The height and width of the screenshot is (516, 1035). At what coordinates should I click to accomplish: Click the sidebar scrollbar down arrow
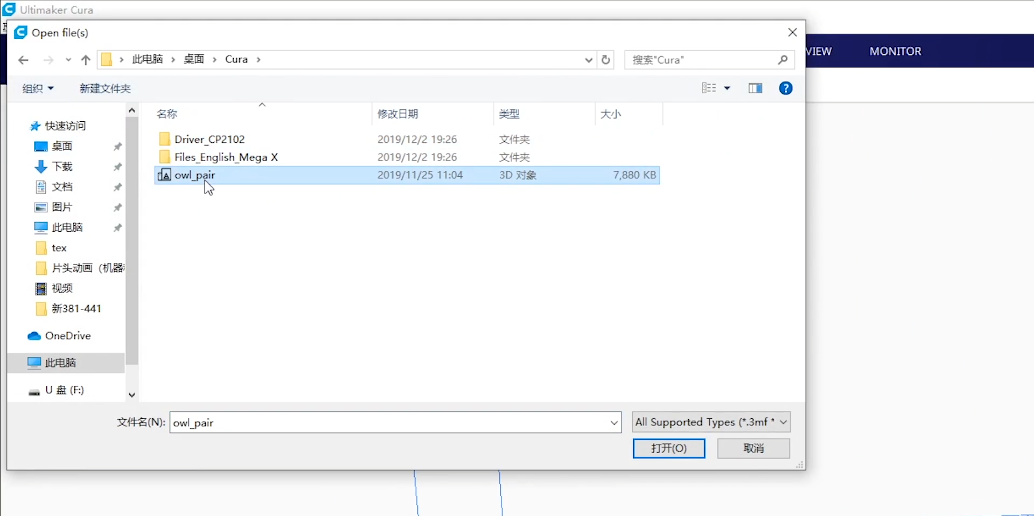point(131,395)
